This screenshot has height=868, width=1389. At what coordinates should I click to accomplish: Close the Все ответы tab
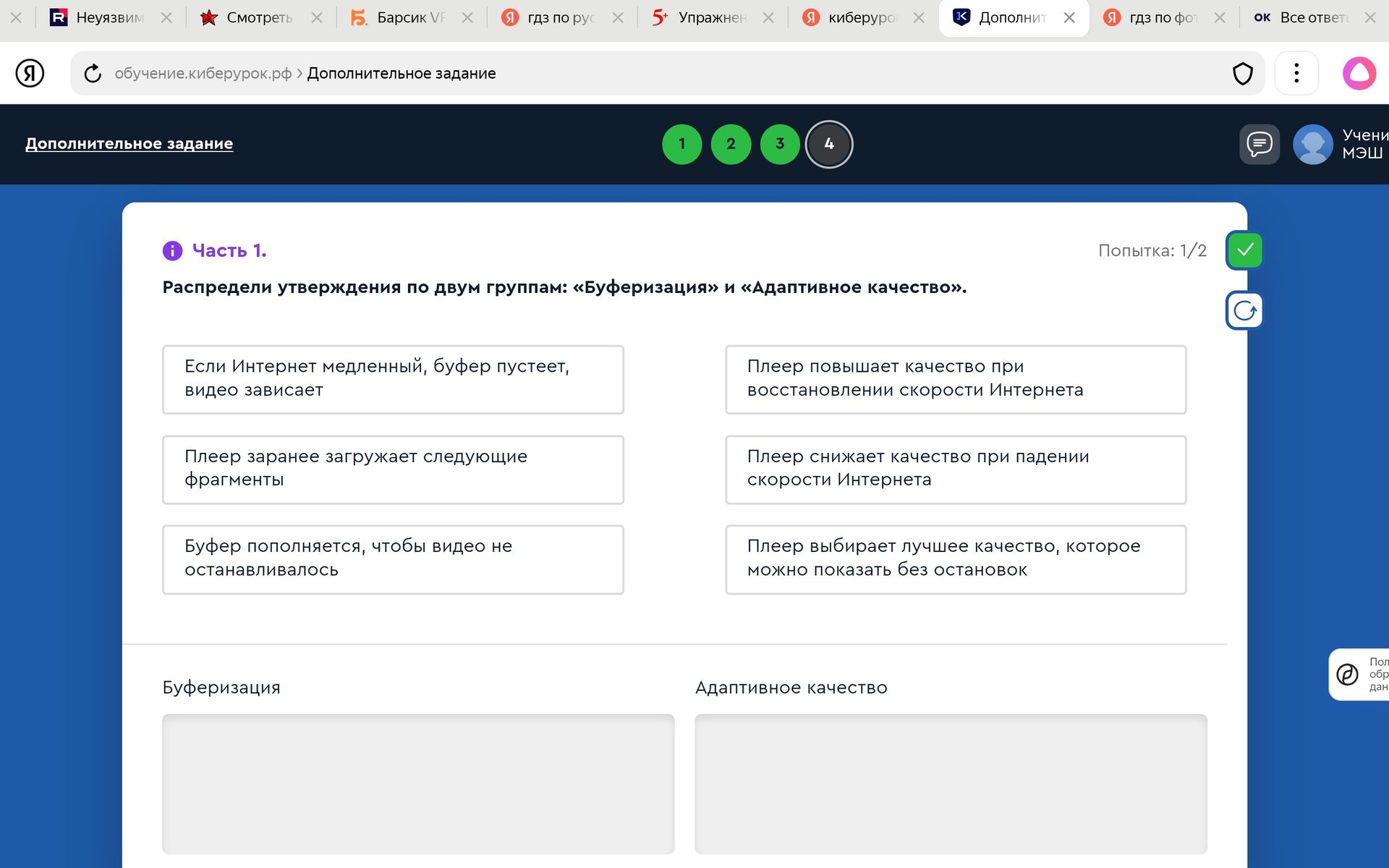pyautogui.click(x=1370, y=17)
